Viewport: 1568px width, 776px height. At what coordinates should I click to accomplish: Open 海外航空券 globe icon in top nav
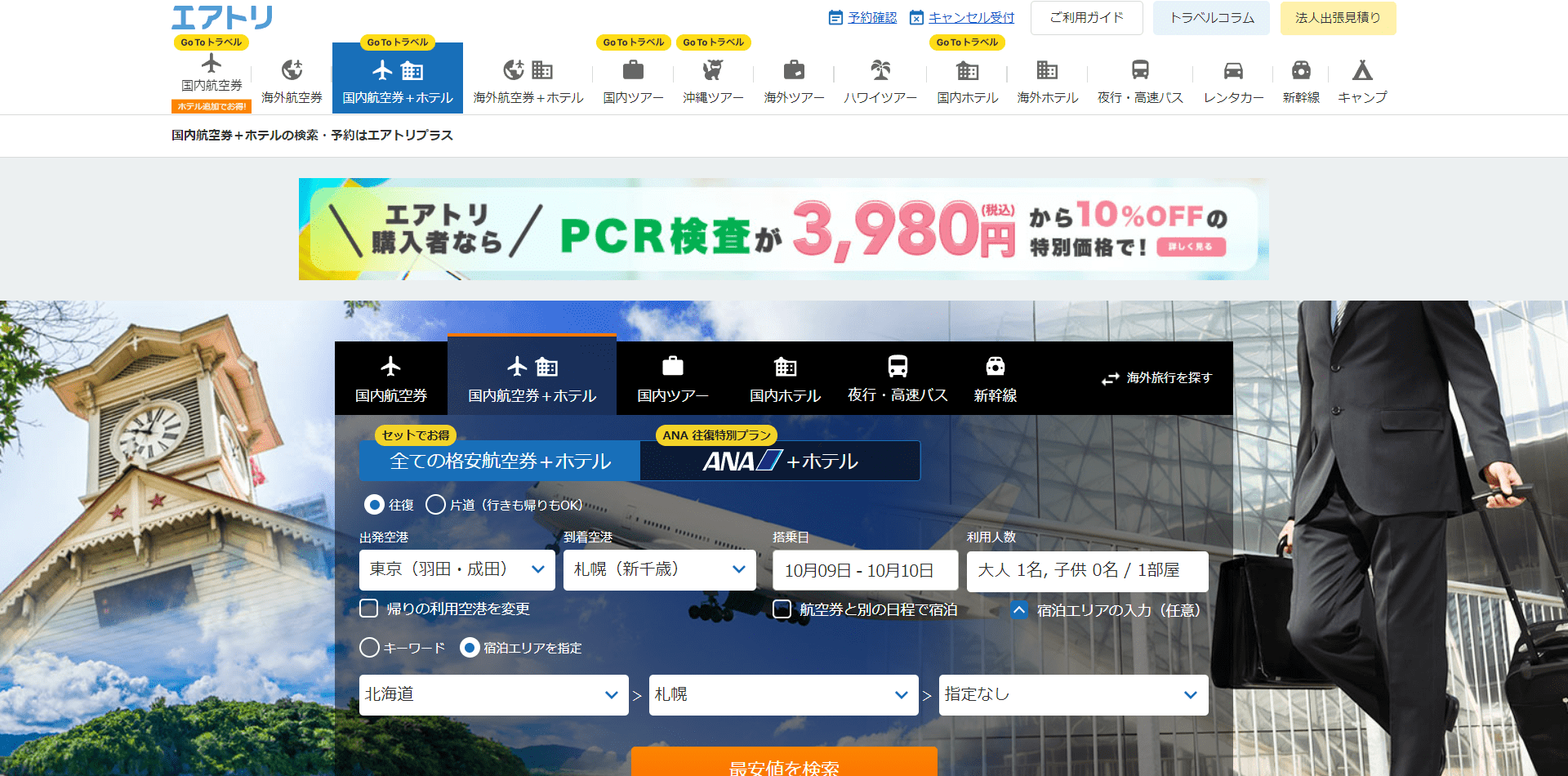tap(292, 70)
